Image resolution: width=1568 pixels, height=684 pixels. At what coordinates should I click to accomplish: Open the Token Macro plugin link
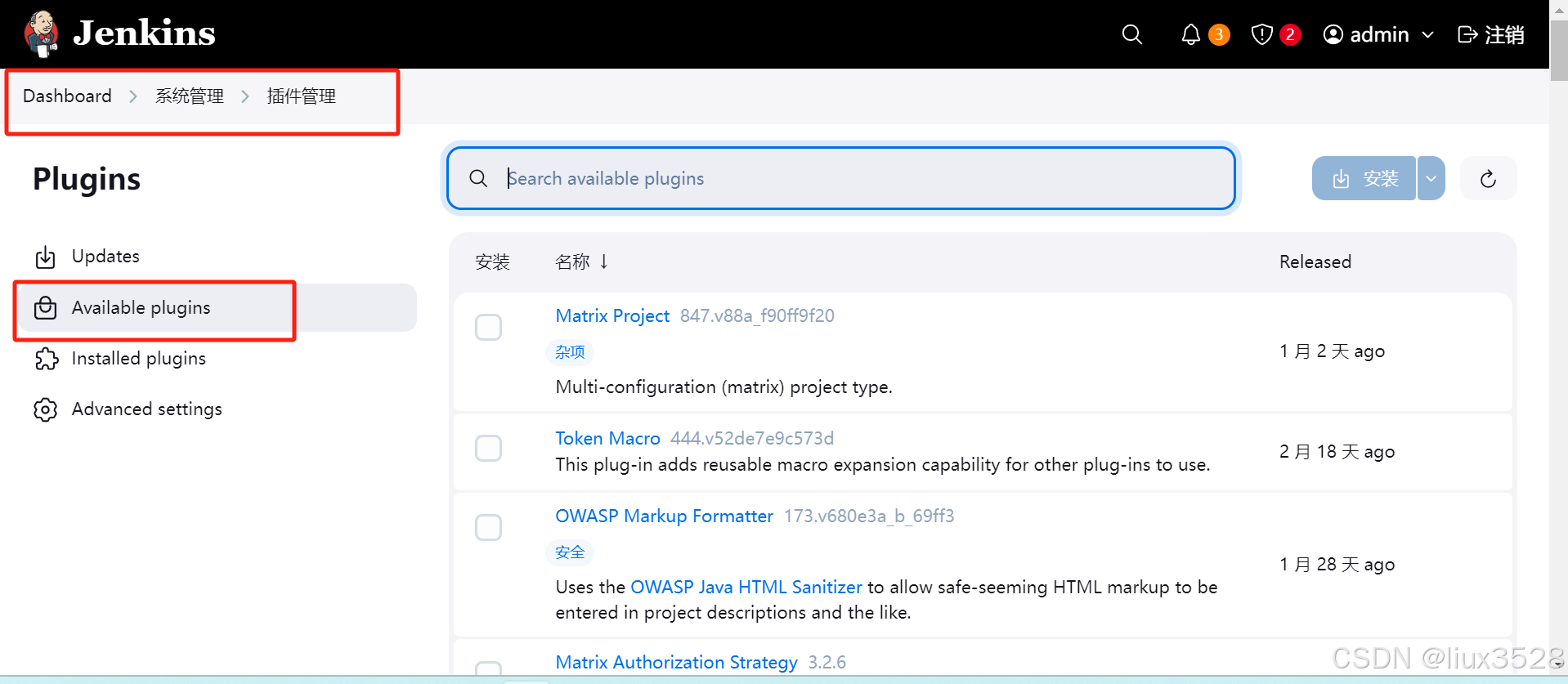[x=607, y=438]
